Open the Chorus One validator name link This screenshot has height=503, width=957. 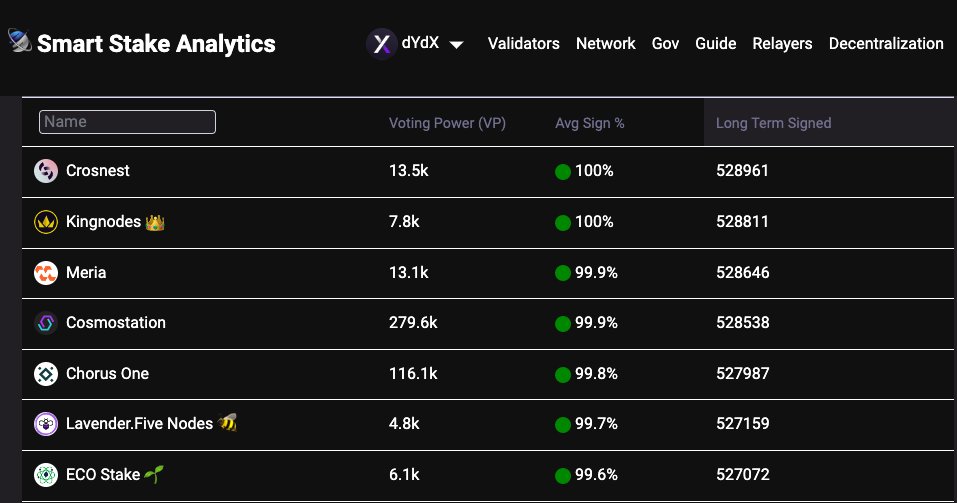(x=107, y=373)
